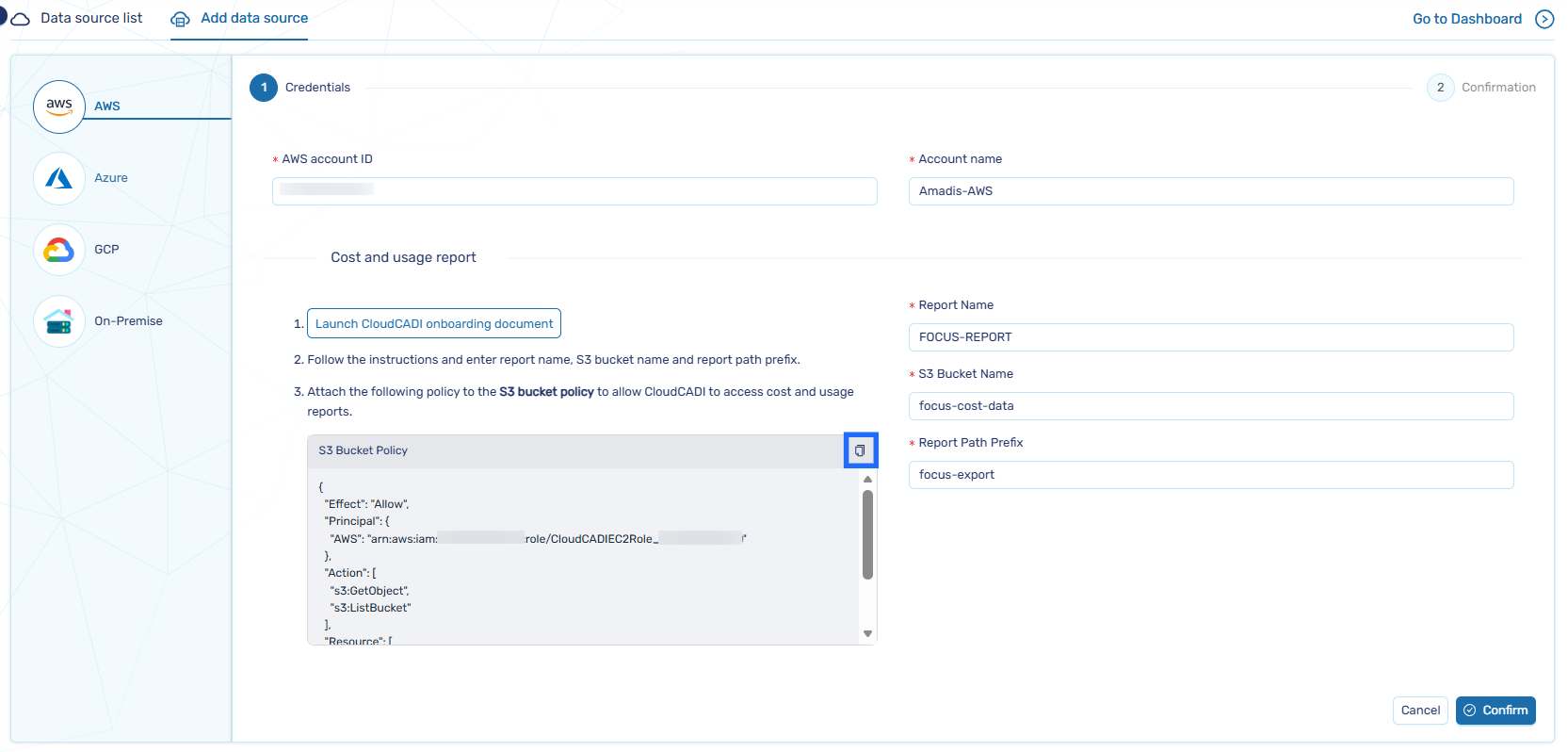The image size is (1568, 752).
Task: Select the GCP cloud icon
Action: point(59,250)
